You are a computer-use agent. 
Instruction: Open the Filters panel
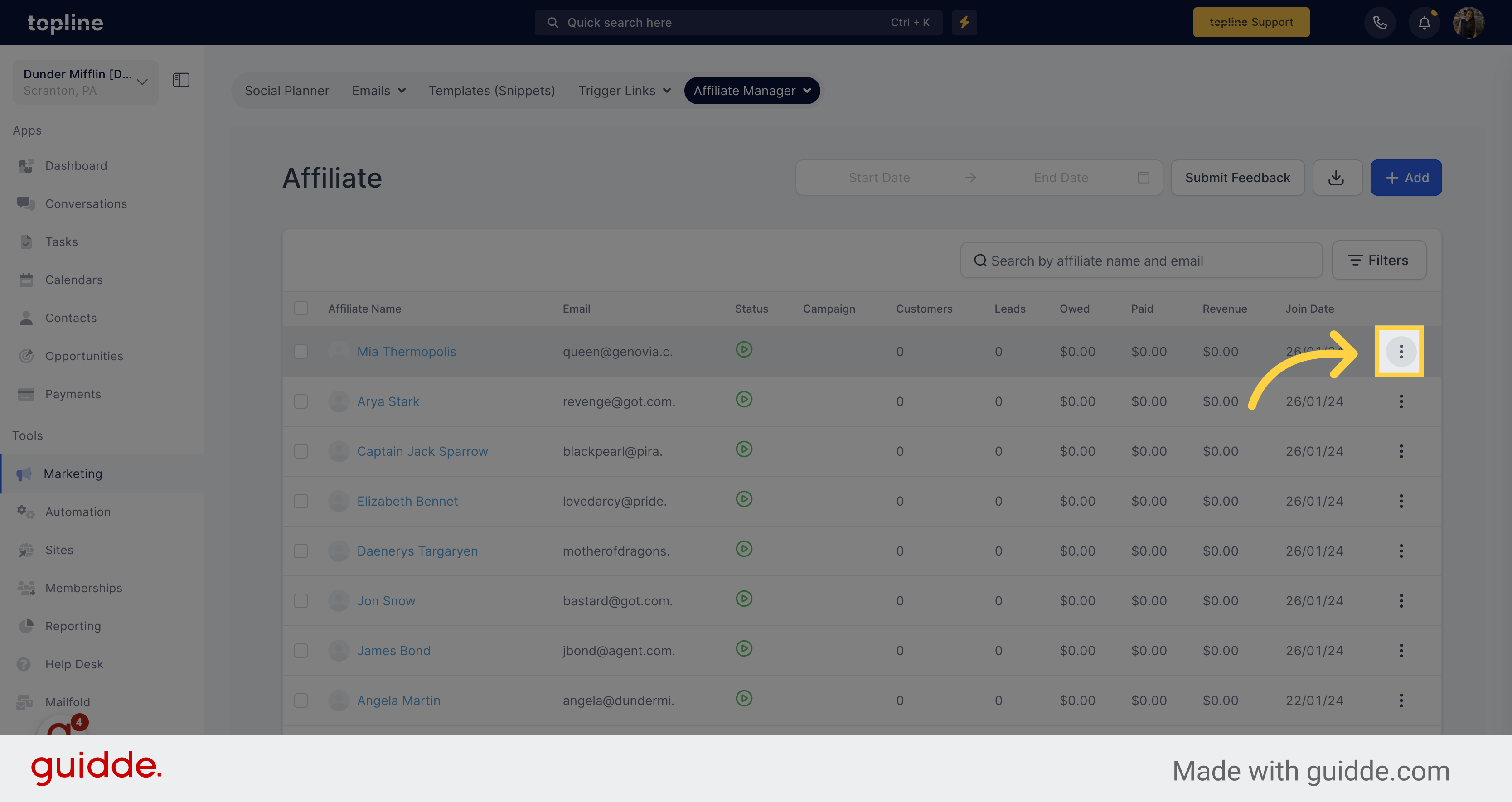pyautogui.click(x=1379, y=261)
